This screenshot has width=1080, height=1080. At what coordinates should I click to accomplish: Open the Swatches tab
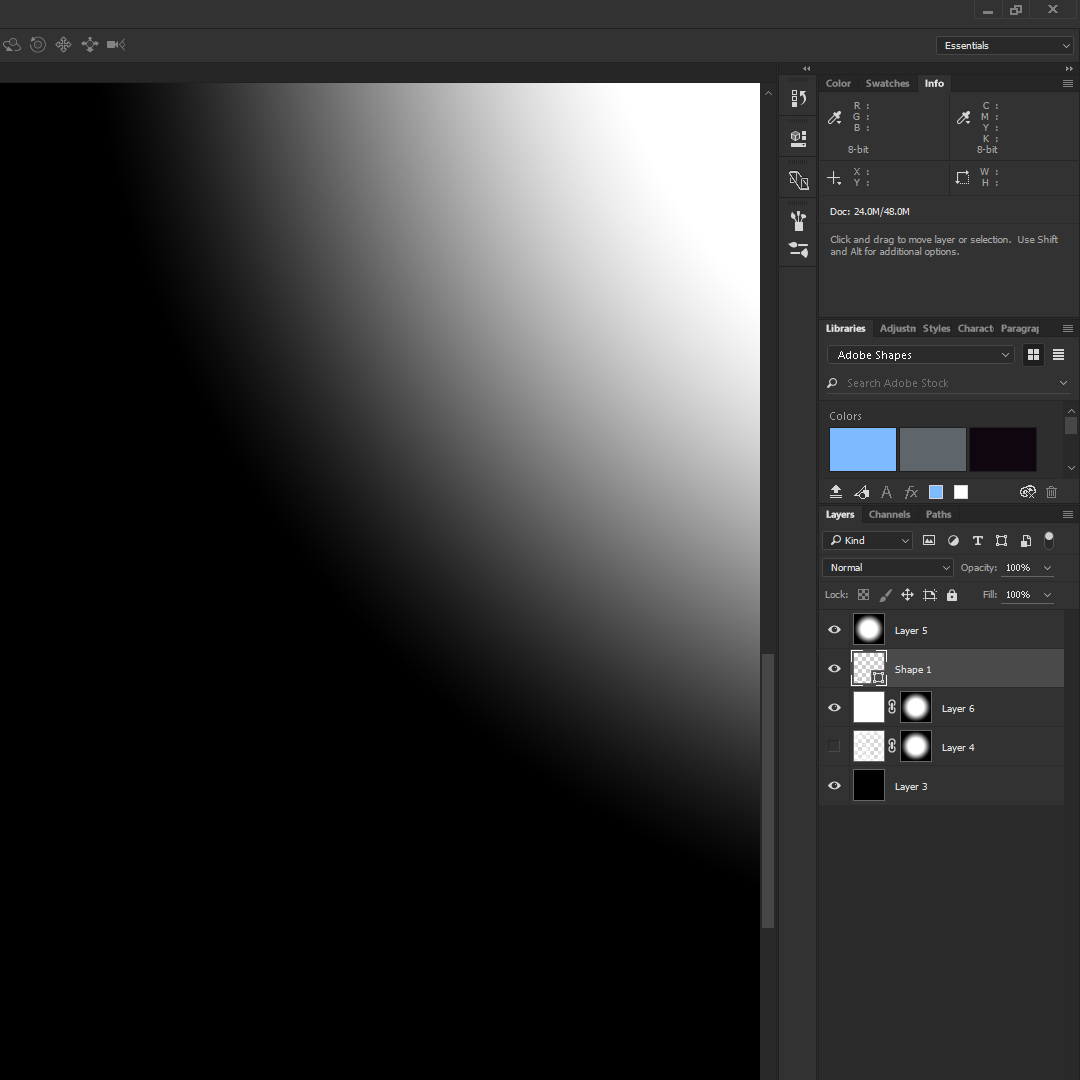point(887,83)
